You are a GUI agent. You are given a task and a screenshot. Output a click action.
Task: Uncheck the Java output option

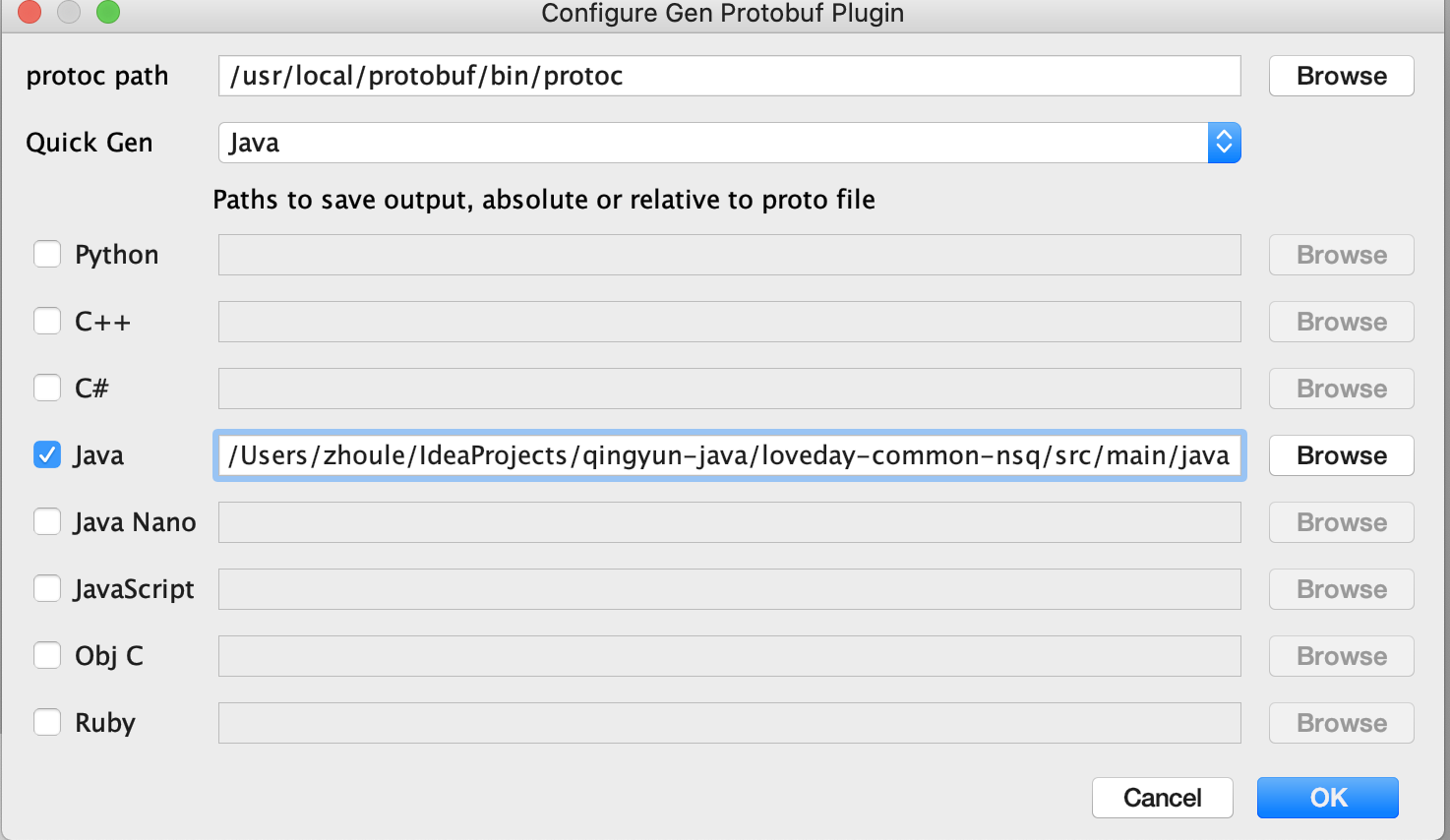click(47, 454)
